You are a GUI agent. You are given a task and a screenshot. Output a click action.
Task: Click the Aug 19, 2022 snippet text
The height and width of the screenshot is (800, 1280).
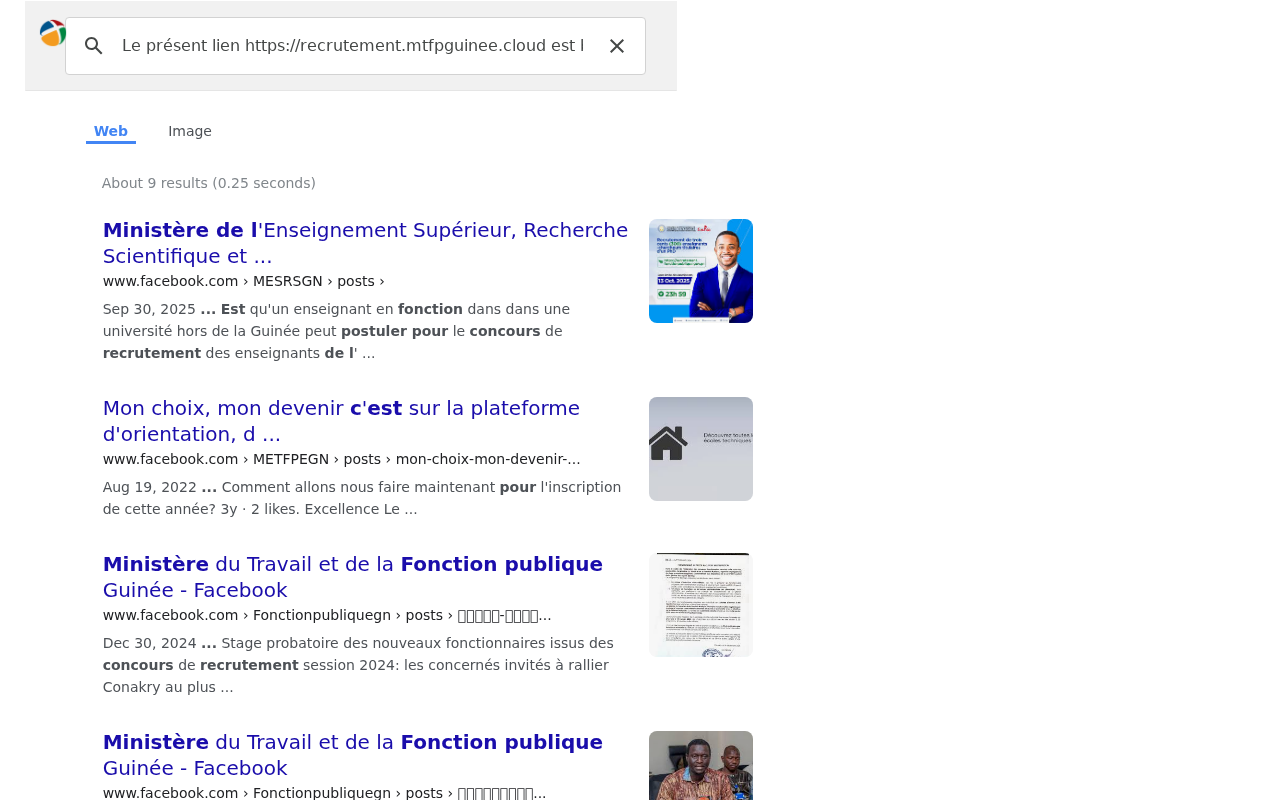pos(362,498)
